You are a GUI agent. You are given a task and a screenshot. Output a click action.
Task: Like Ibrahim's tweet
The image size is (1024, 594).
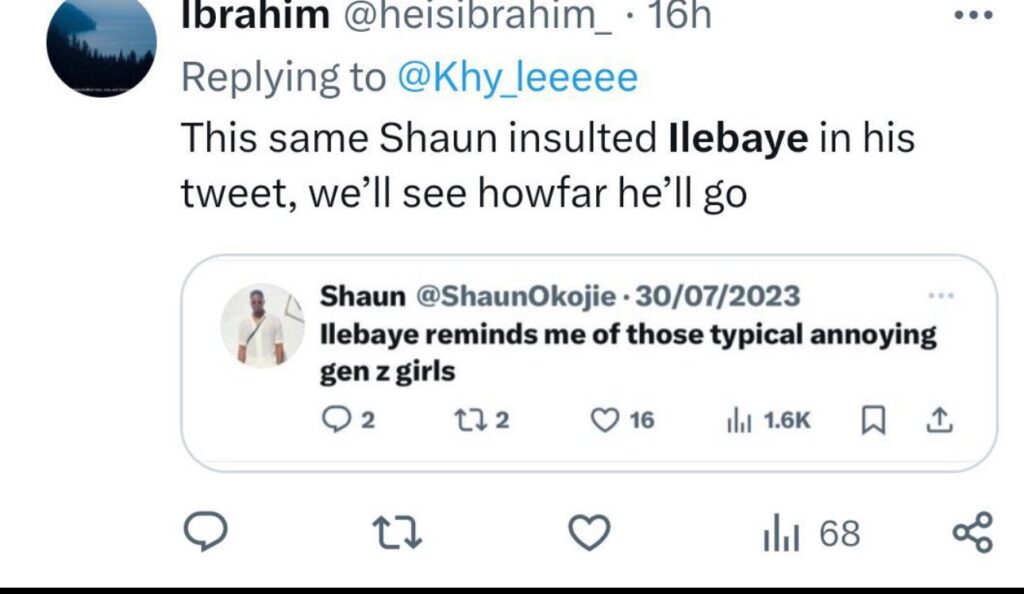tap(589, 532)
